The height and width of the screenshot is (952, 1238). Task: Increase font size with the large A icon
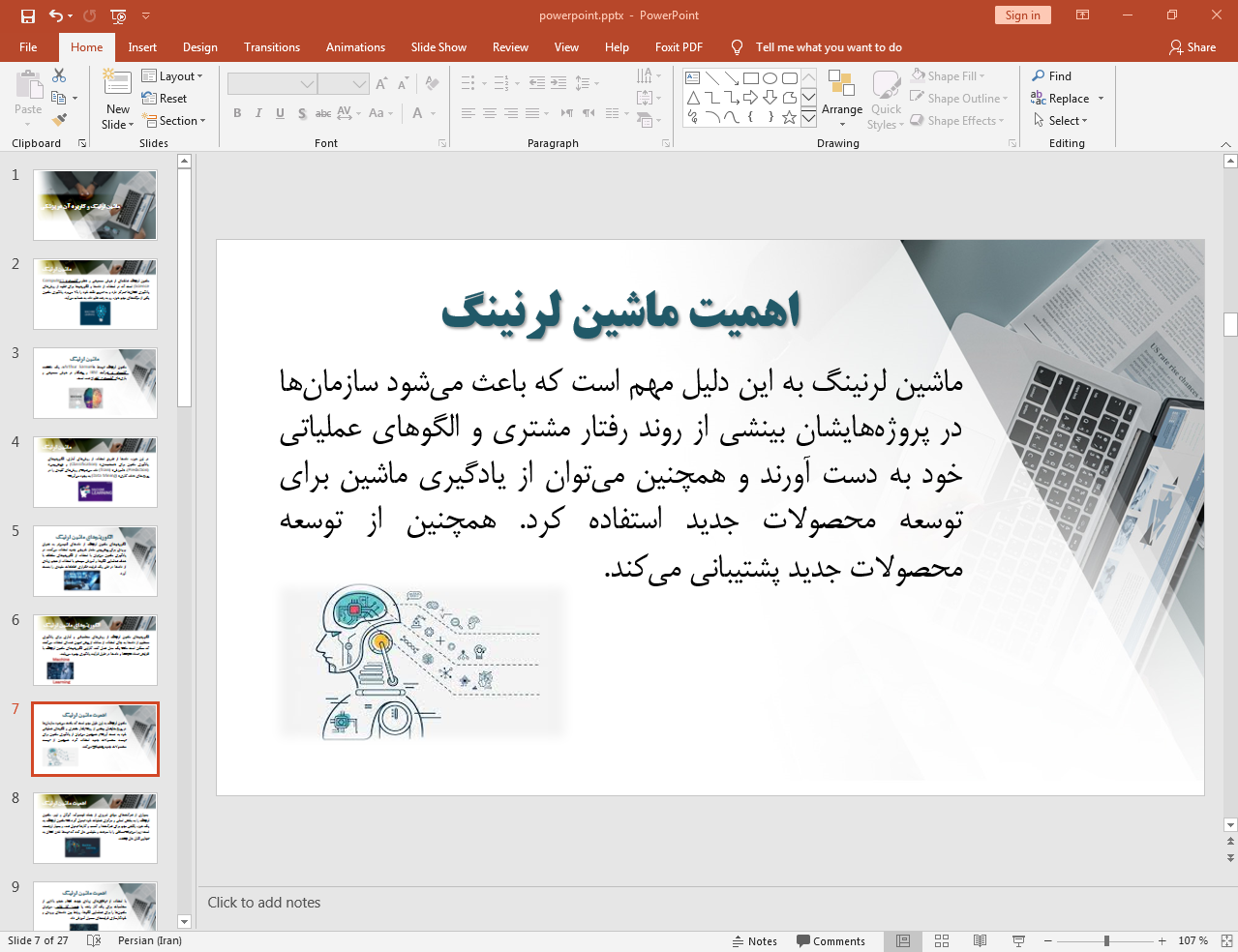coord(381,84)
